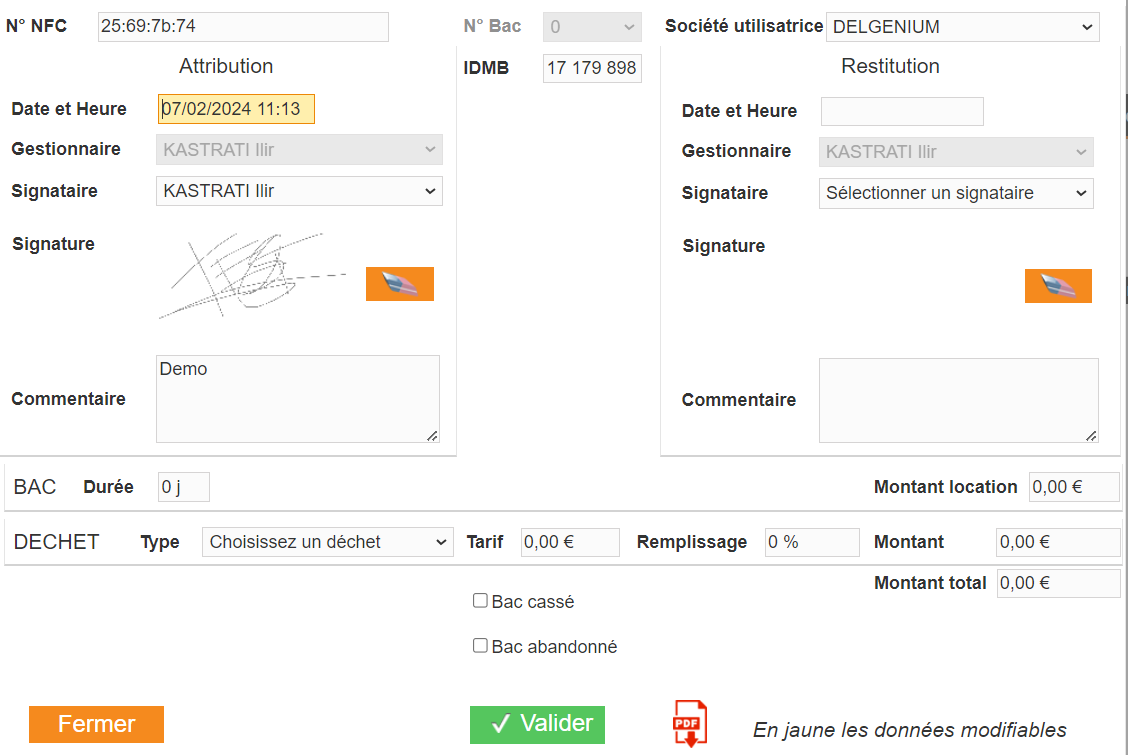Download the PDF document icon

tap(691, 723)
